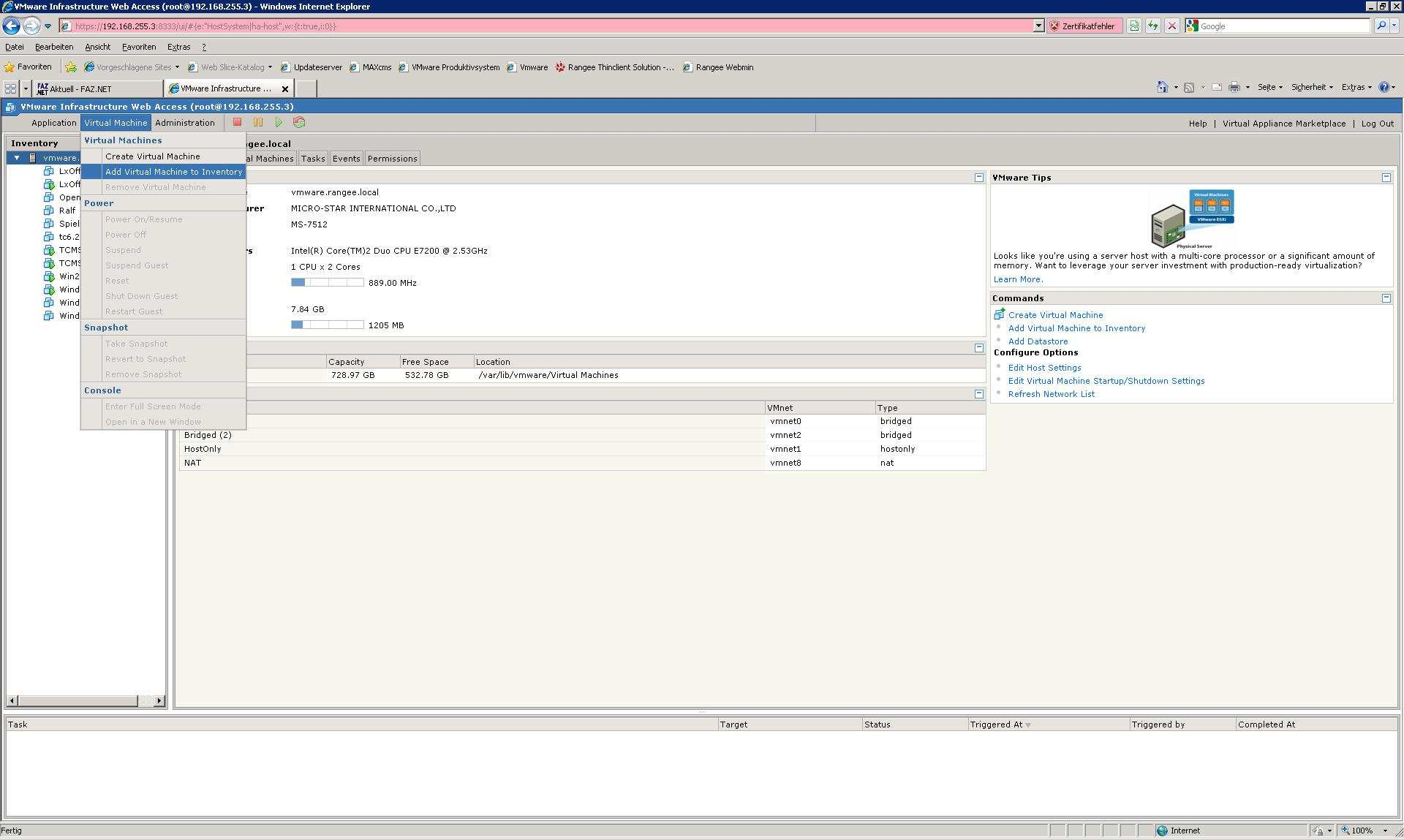
Task: Expand the vmware.rangee.local tree item
Action: 15,157
